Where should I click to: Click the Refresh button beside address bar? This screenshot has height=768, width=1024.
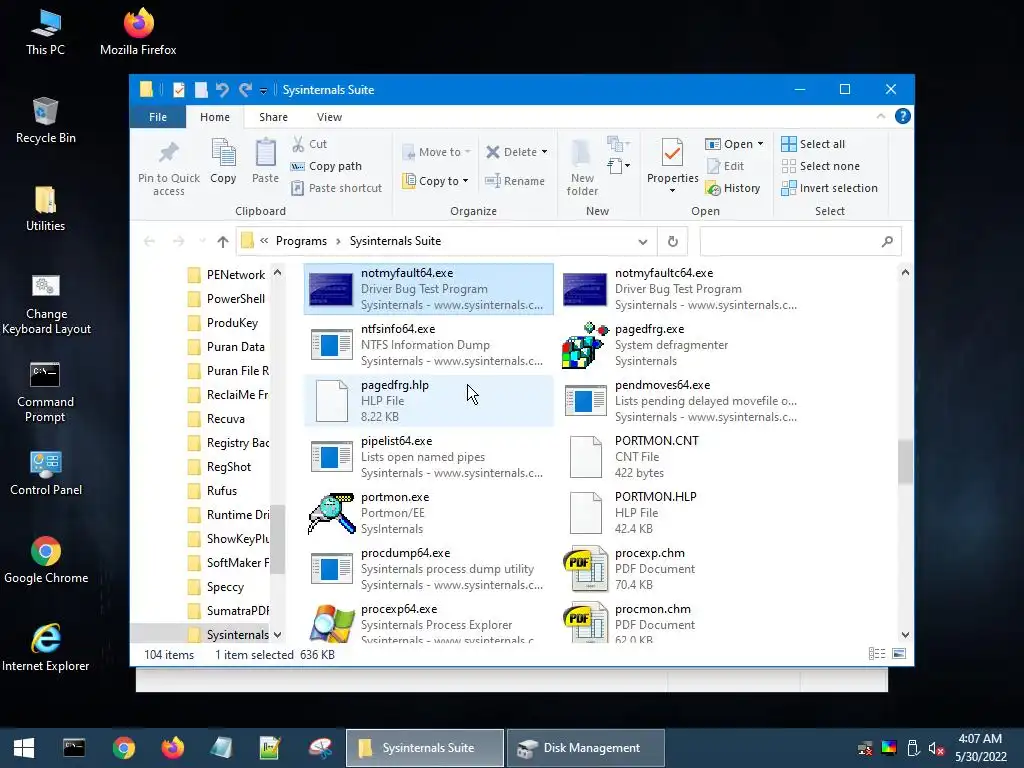(x=673, y=242)
